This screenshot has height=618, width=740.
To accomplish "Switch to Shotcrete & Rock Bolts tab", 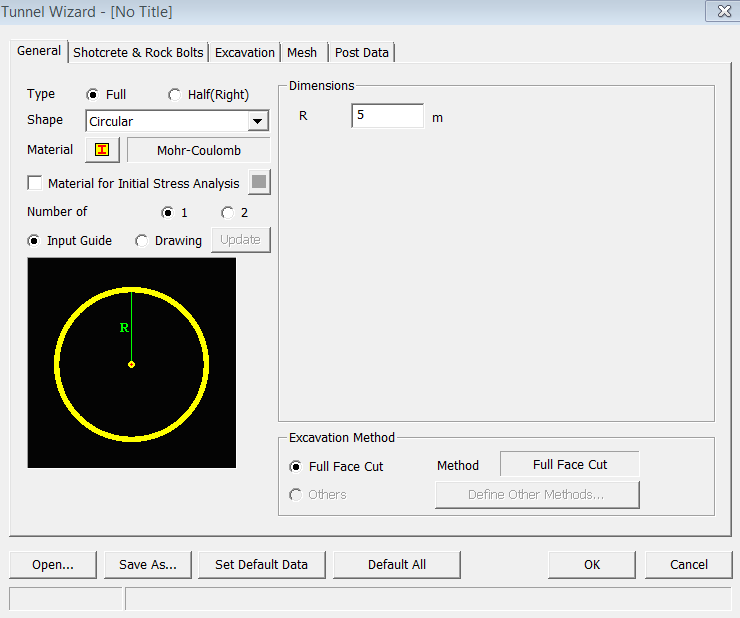I will point(138,53).
